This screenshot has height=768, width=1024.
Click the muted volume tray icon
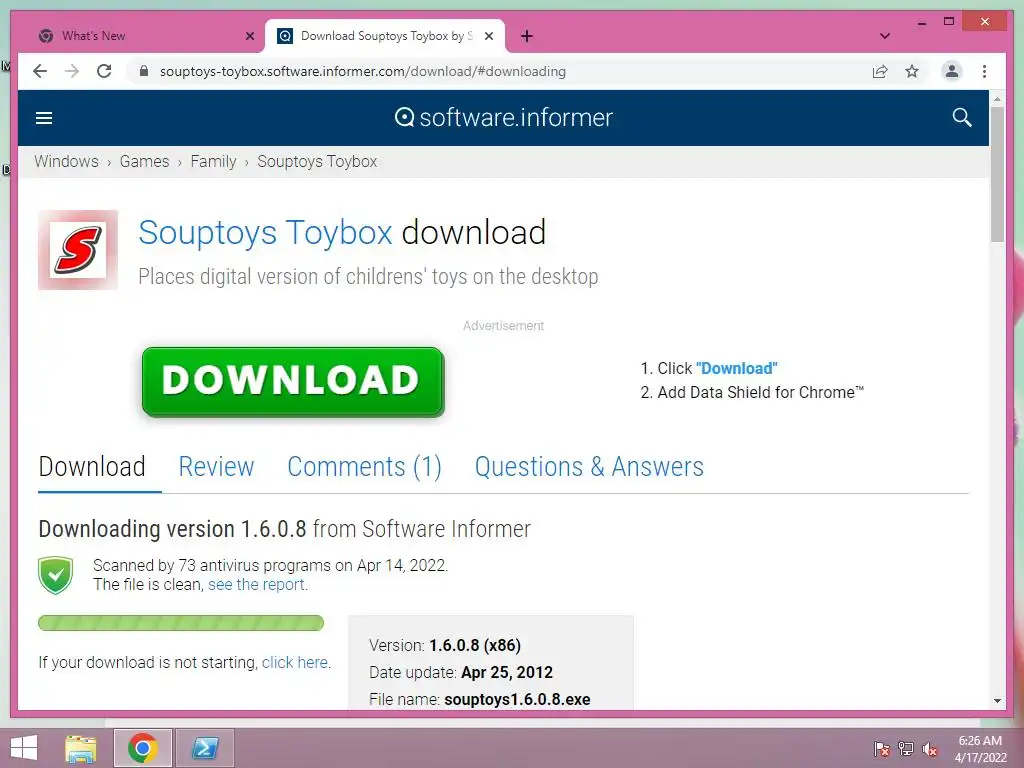930,749
